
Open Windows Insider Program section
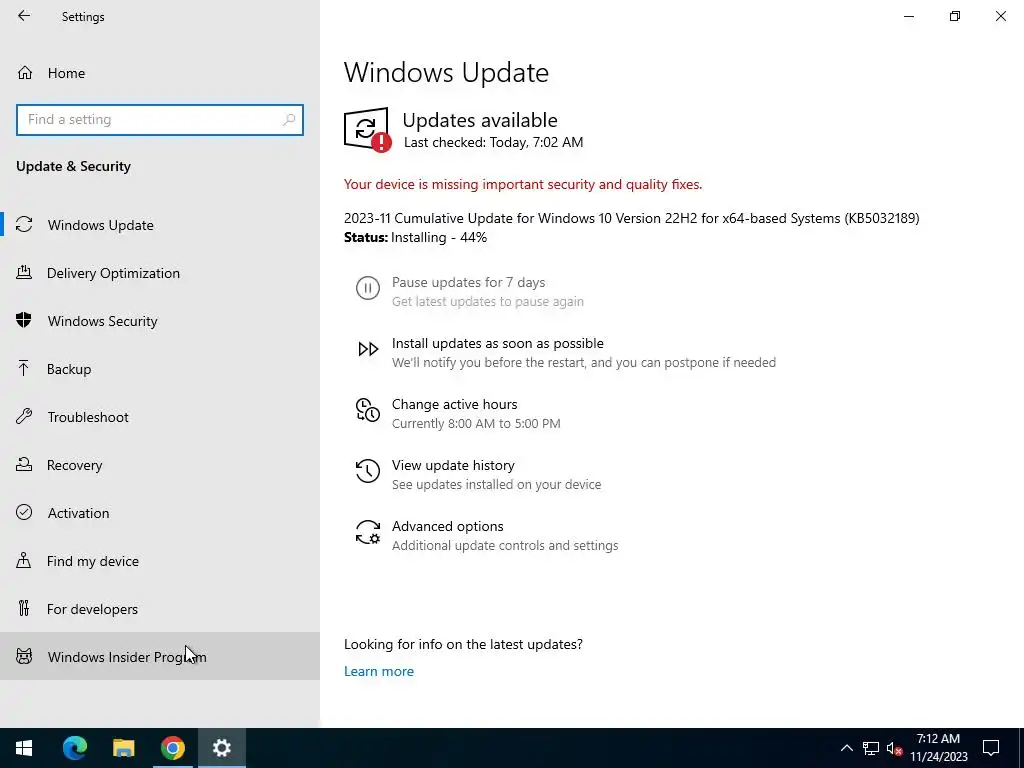tap(159, 656)
